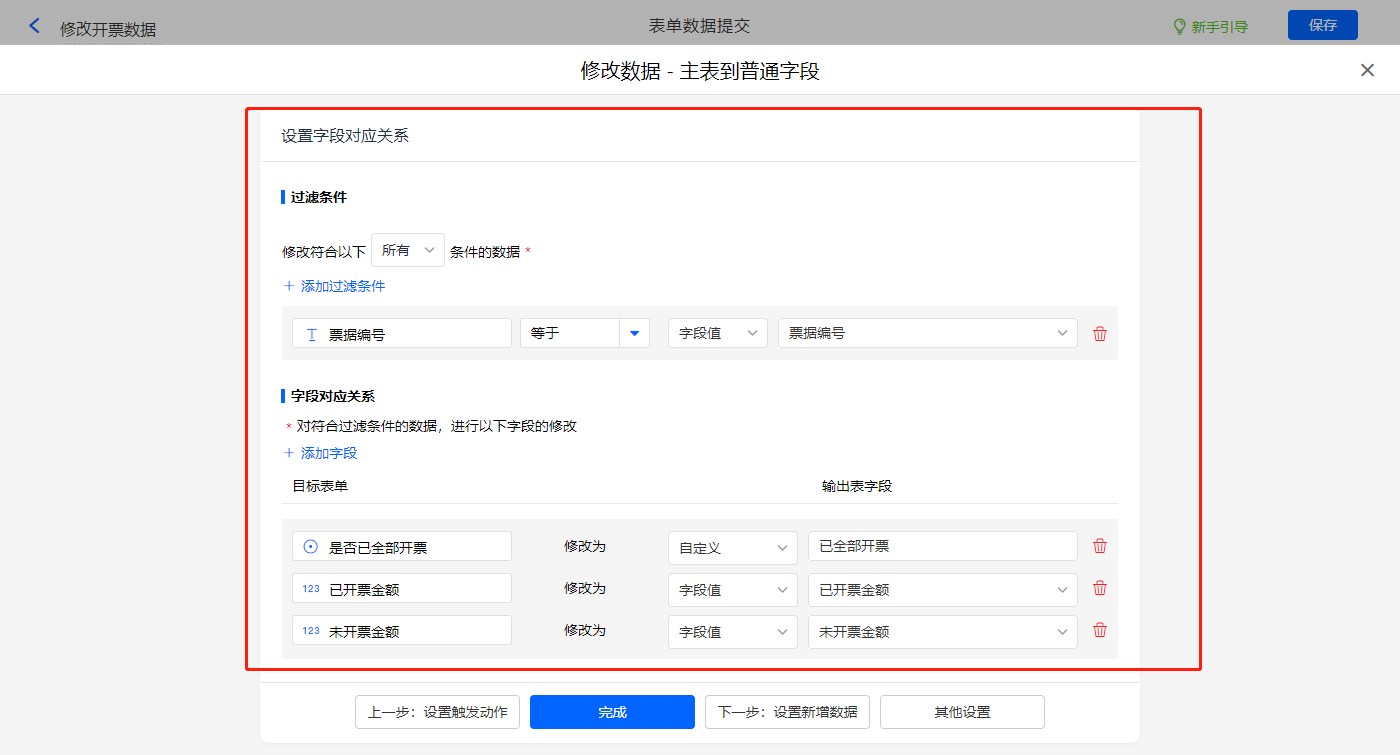Go to 下一步：设置新增数据
Viewport: 1400px width, 755px height.
pyautogui.click(x=787, y=712)
